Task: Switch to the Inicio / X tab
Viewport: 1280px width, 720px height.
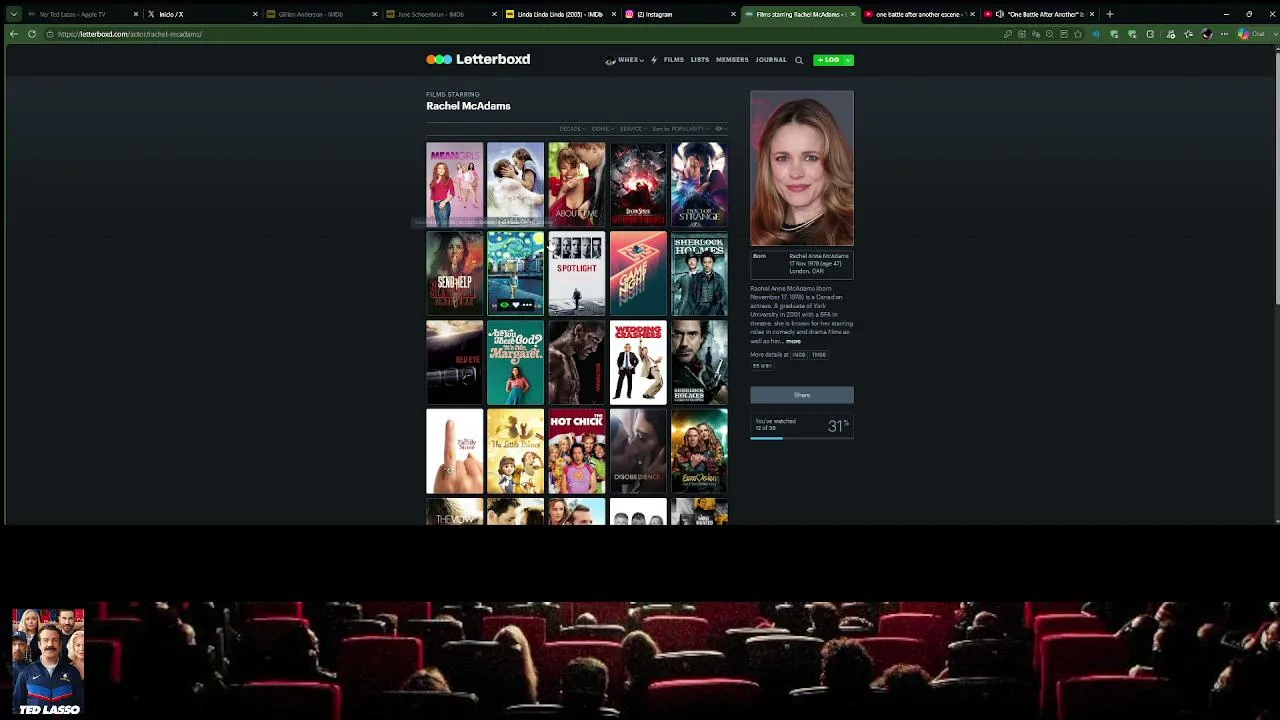Action: (x=201, y=14)
